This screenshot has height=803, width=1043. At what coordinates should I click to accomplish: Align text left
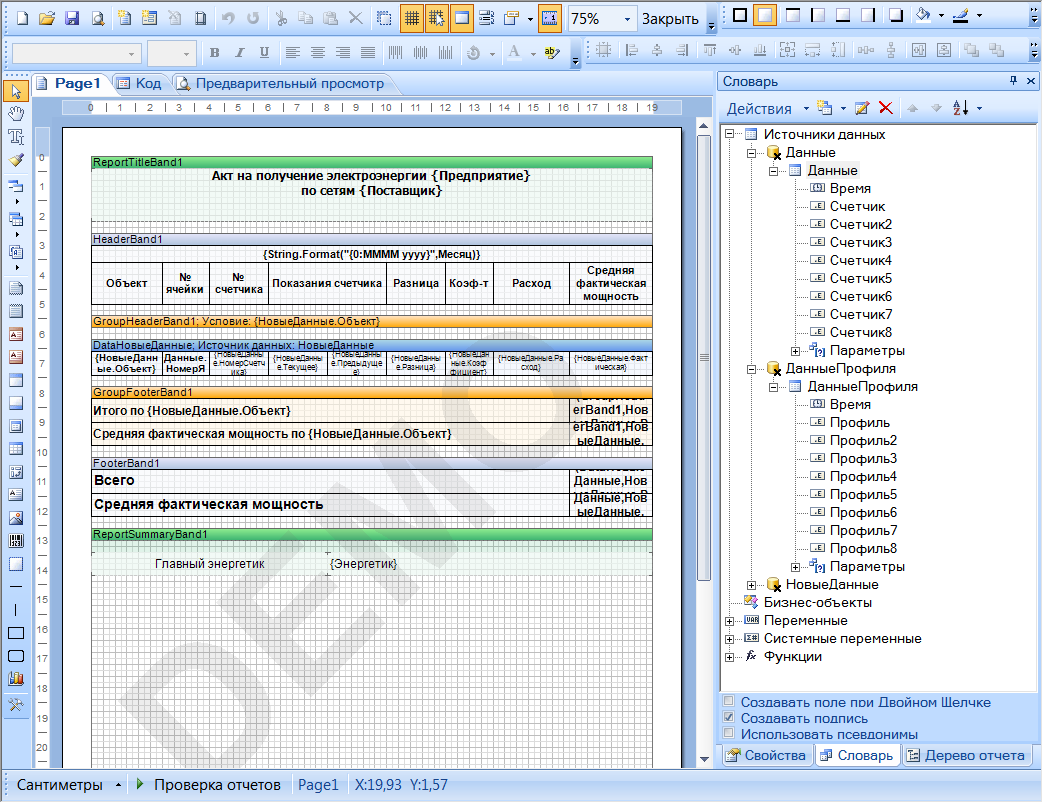[293, 53]
